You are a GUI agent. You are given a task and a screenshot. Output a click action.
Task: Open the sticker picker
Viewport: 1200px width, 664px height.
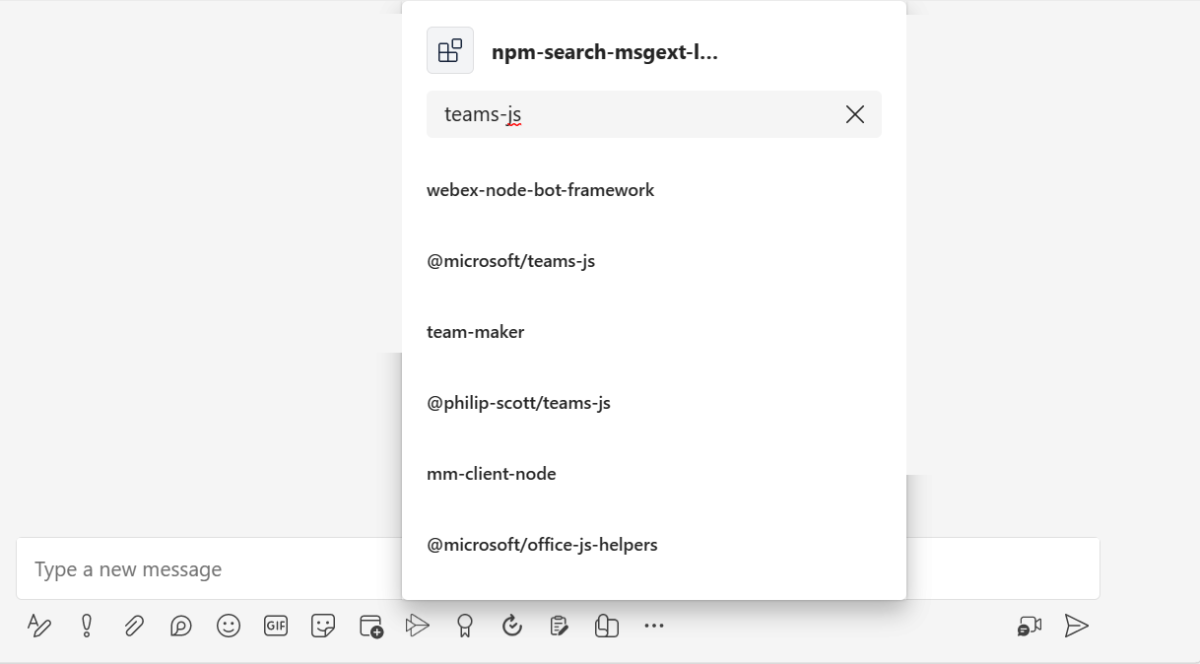[x=324, y=625]
